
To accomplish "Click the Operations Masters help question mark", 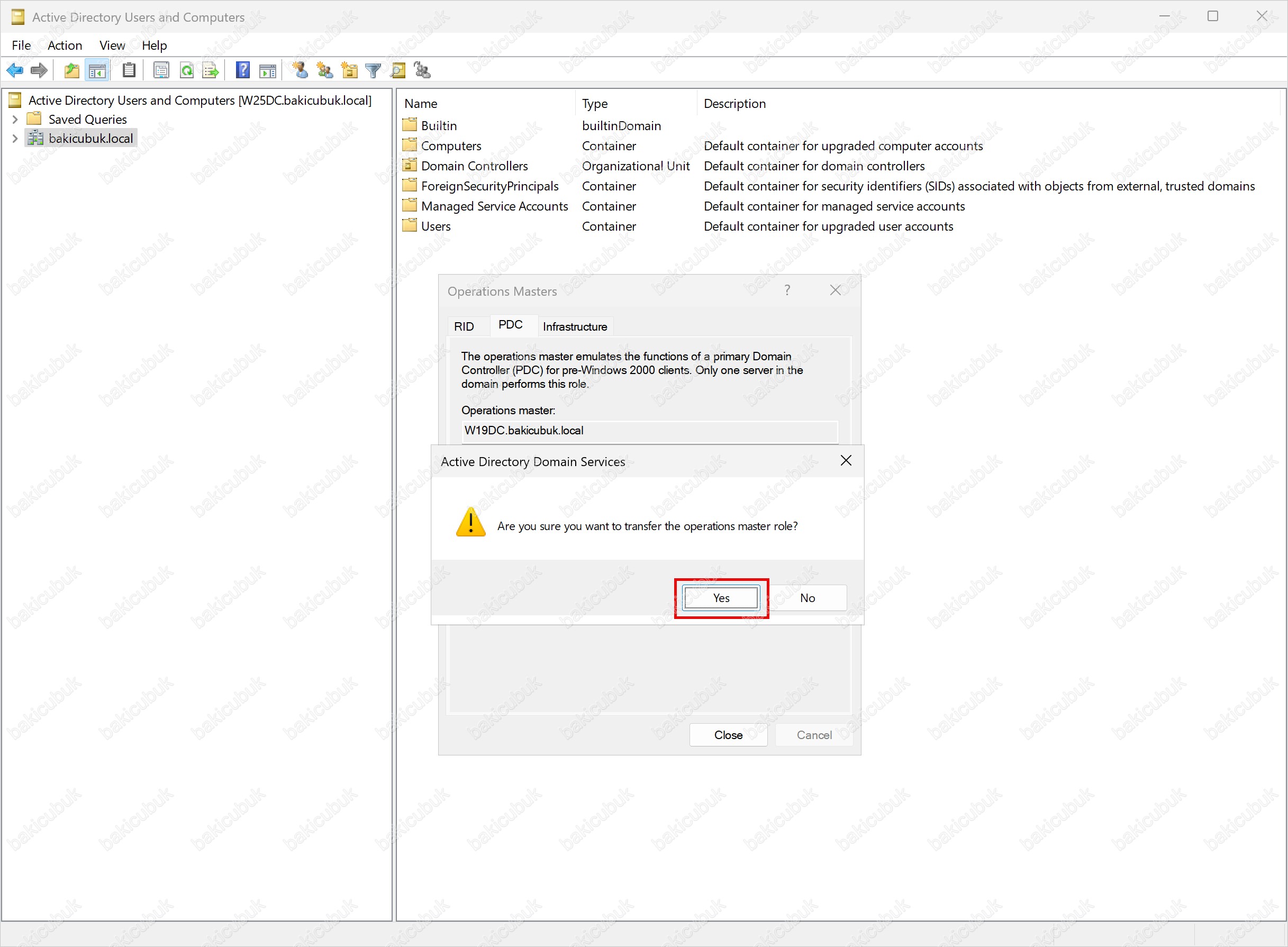I will [787, 290].
